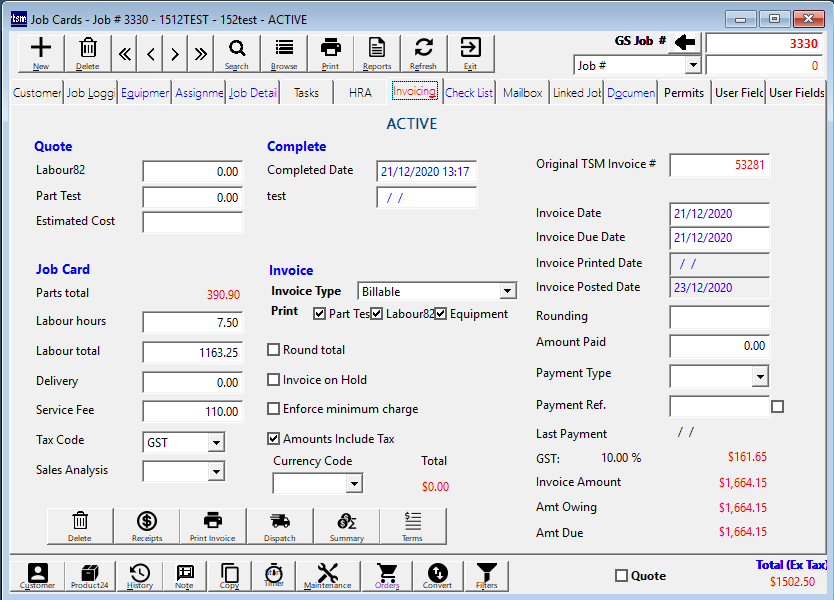
Task: Switch to the Check List tab
Action: click(469, 93)
